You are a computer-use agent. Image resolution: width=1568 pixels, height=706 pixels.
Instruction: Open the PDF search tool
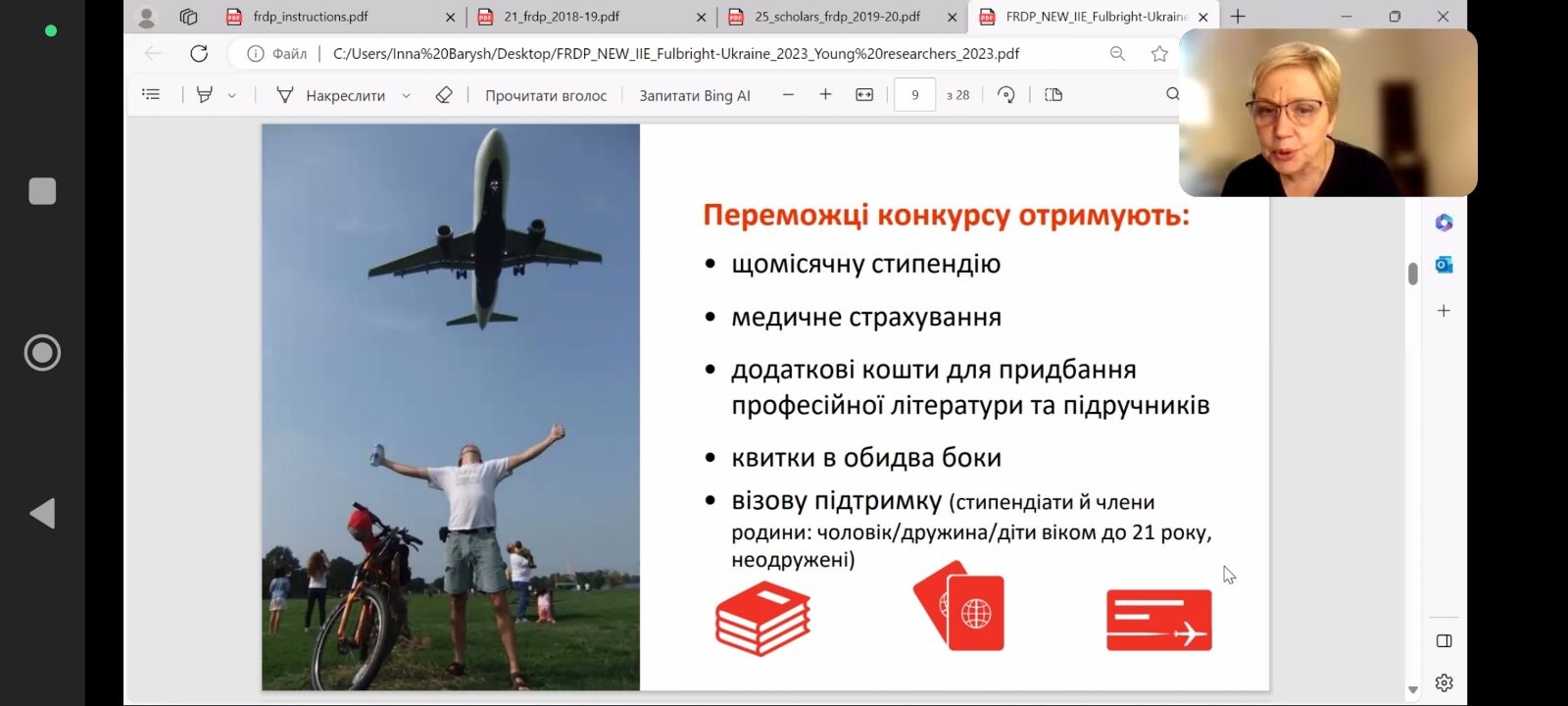[1172, 94]
